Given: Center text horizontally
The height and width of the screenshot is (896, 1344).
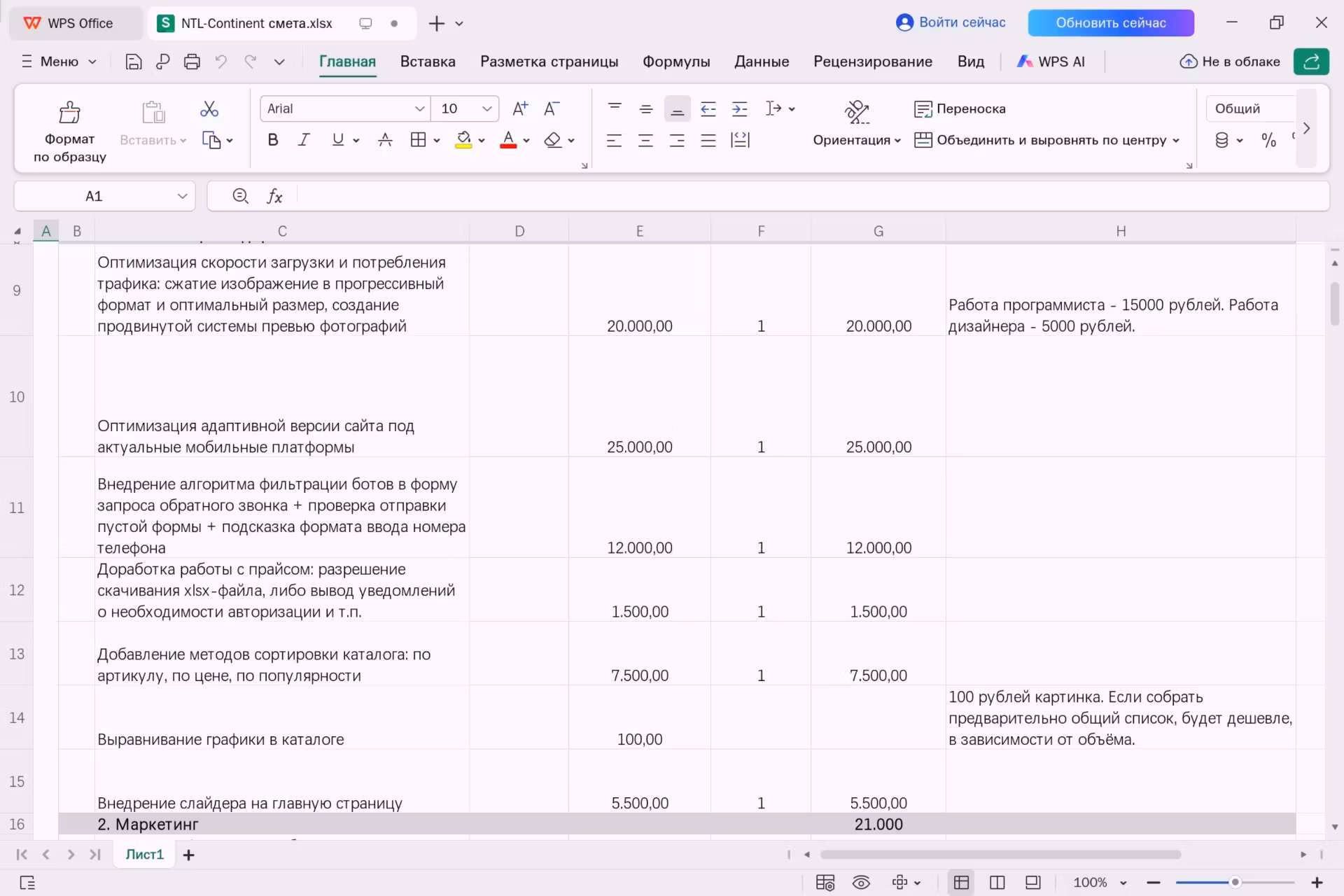Looking at the screenshot, I should (645, 140).
